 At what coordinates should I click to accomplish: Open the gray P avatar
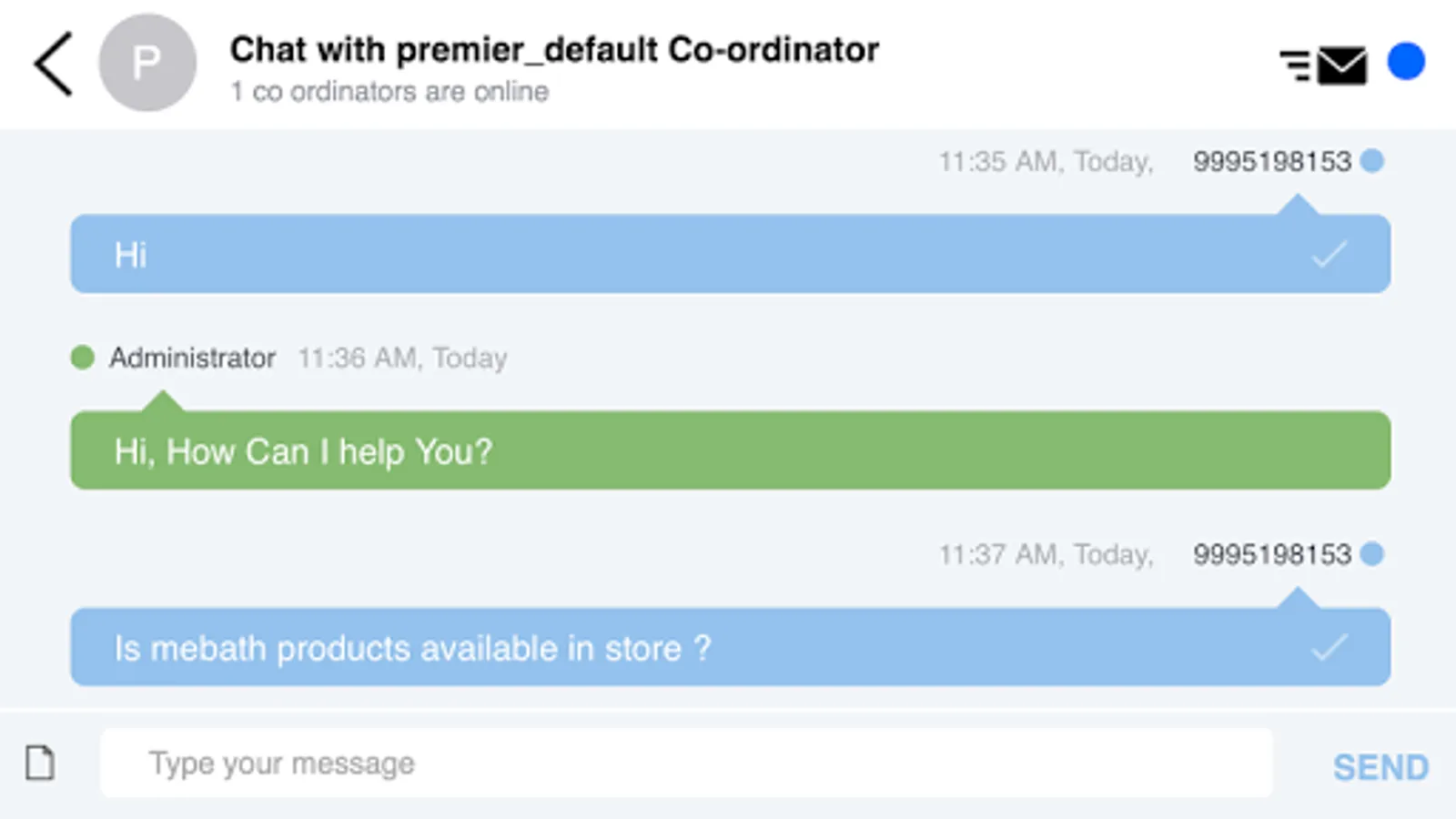click(147, 63)
